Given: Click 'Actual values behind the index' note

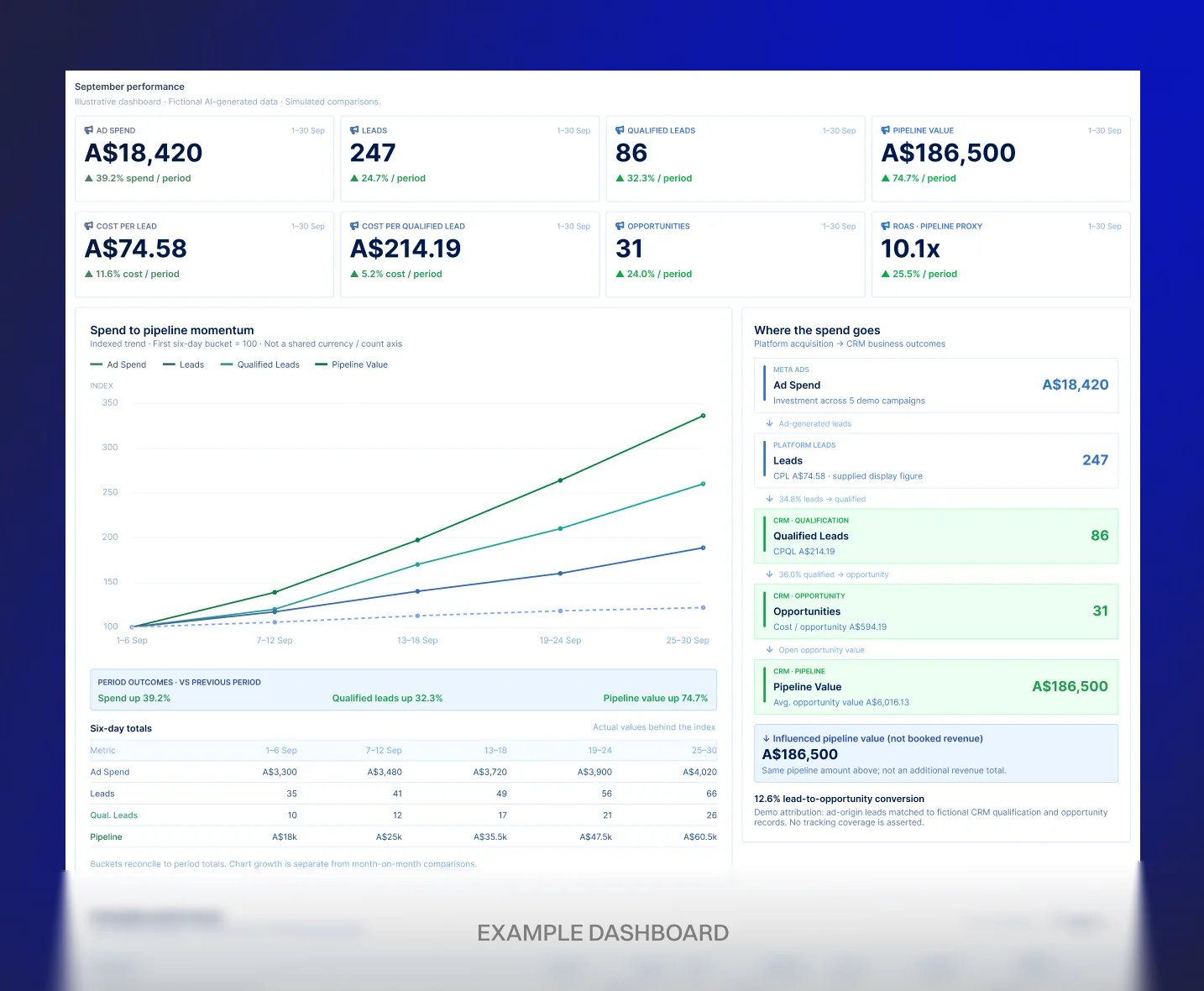Looking at the screenshot, I should pos(654,727).
